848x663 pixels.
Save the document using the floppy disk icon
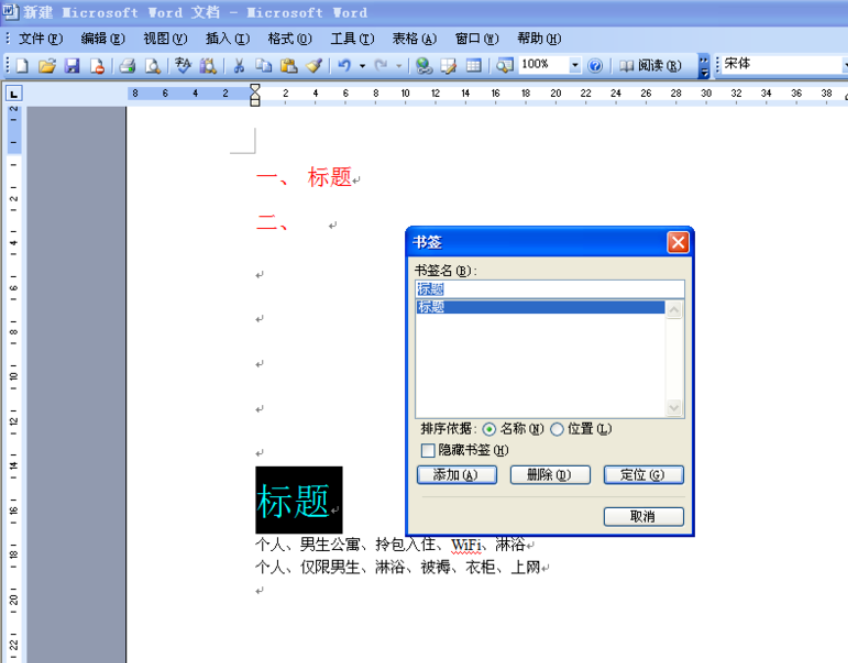coord(72,66)
